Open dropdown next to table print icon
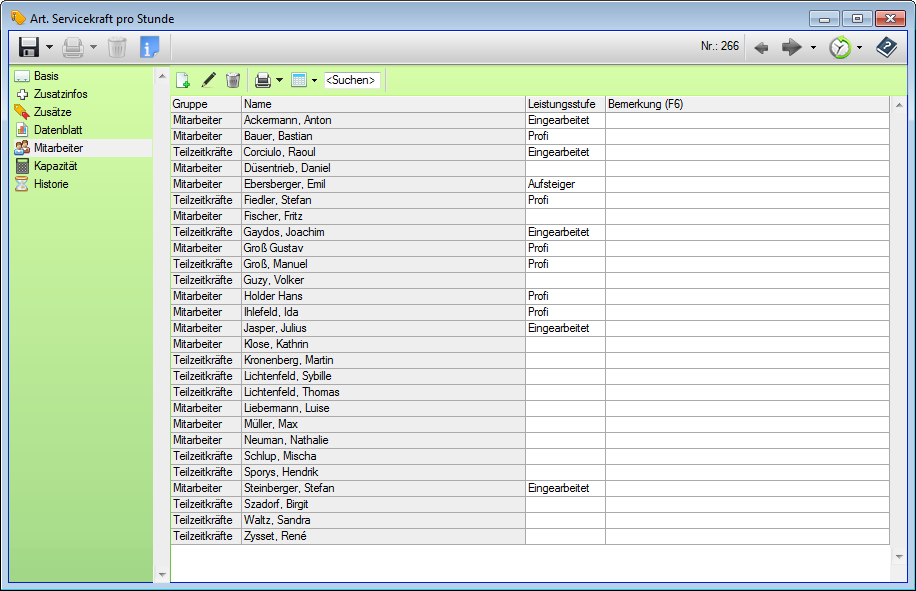Image resolution: width=916 pixels, height=591 pixels. pyautogui.click(x=279, y=80)
